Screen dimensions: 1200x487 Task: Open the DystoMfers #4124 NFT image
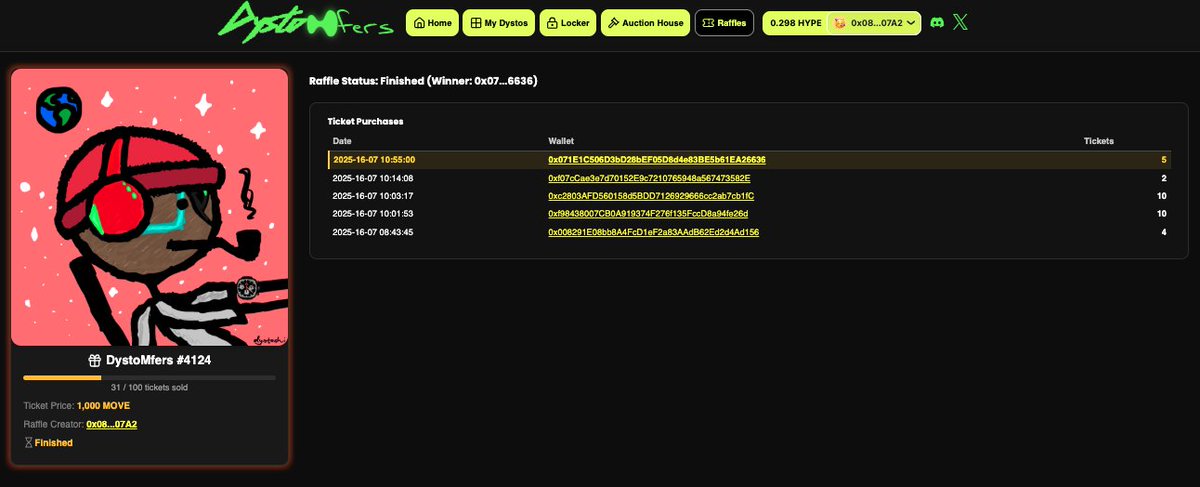150,207
